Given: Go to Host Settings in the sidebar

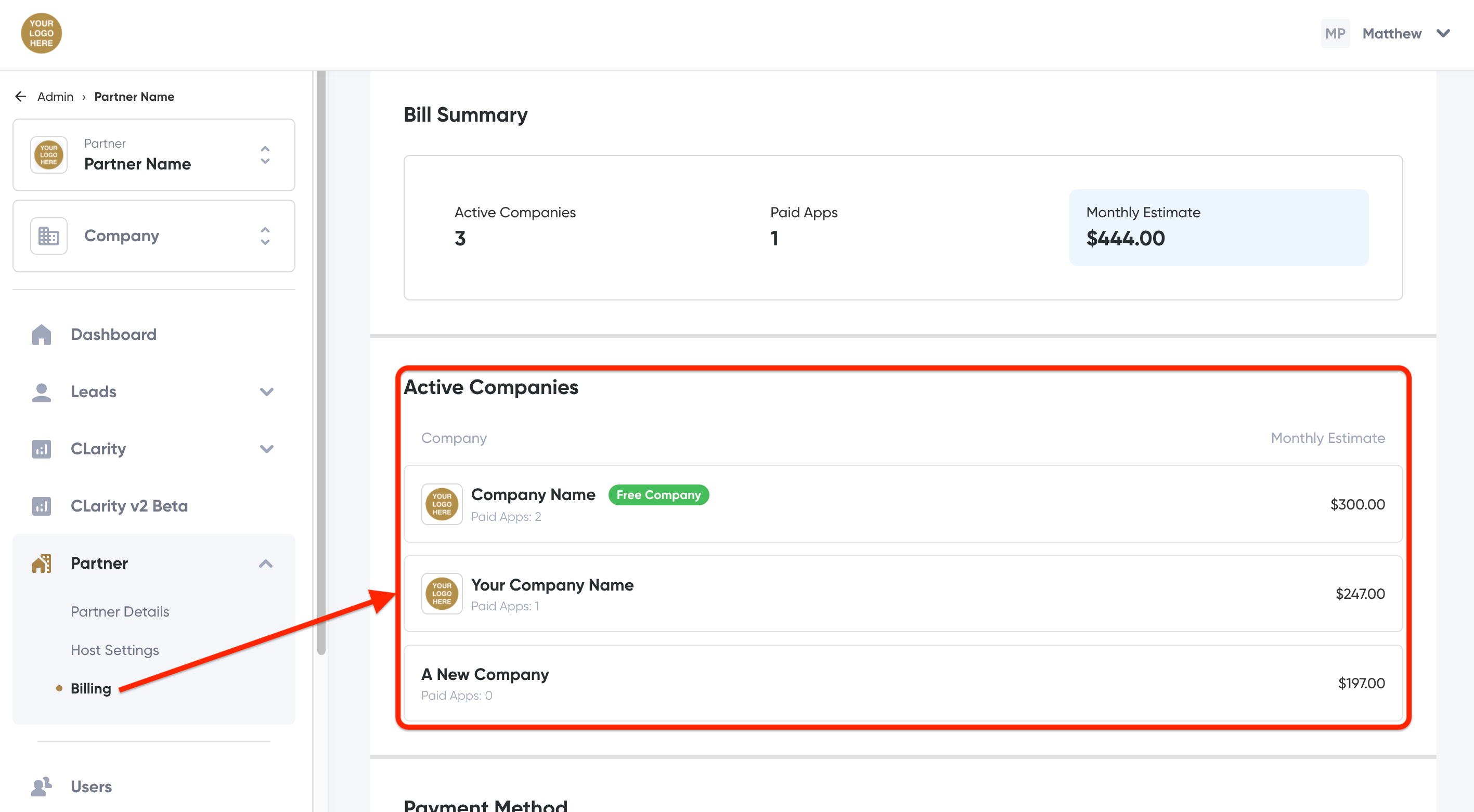Looking at the screenshot, I should (114, 650).
